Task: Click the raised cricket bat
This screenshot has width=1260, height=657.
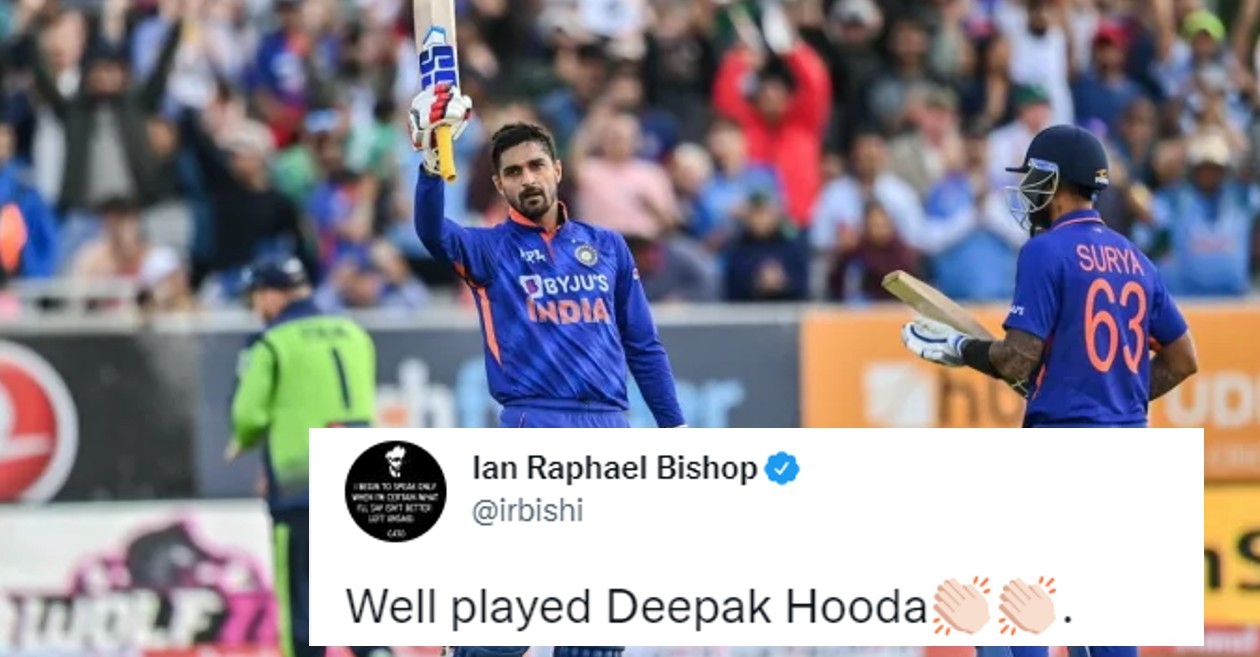Action: [437, 85]
